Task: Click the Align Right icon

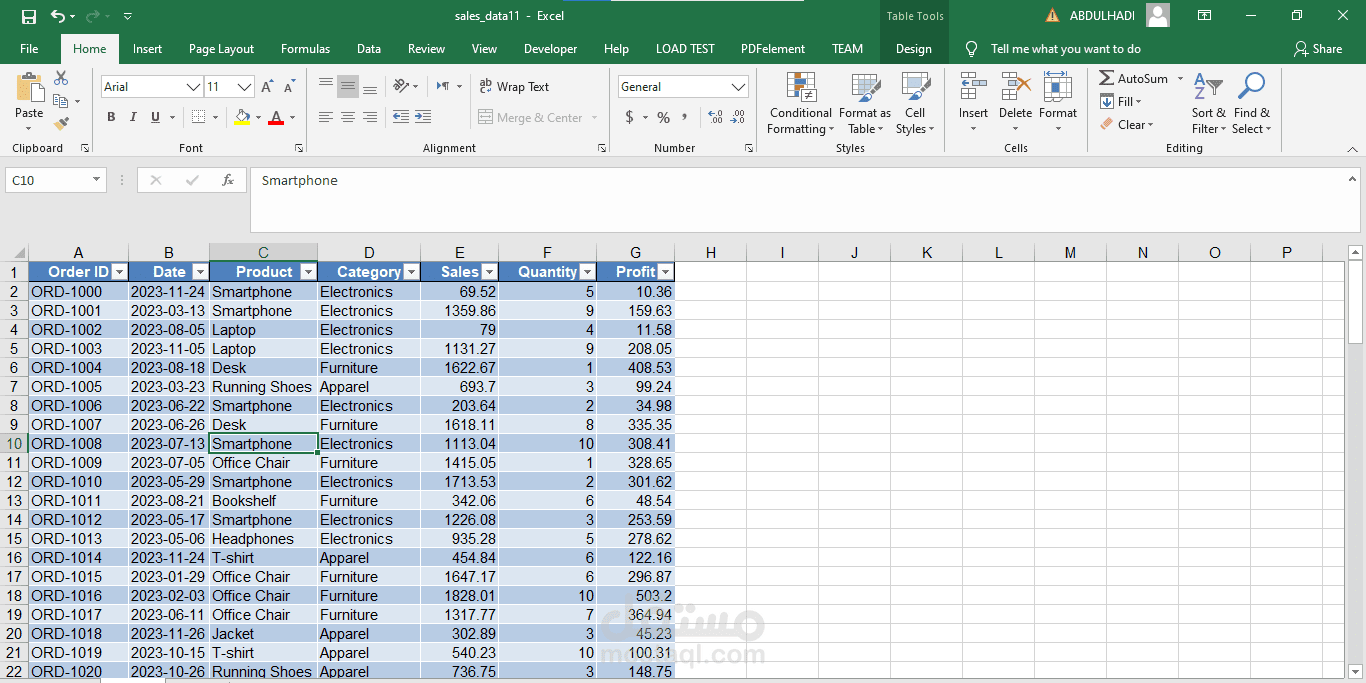Action: click(x=370, y=117)
